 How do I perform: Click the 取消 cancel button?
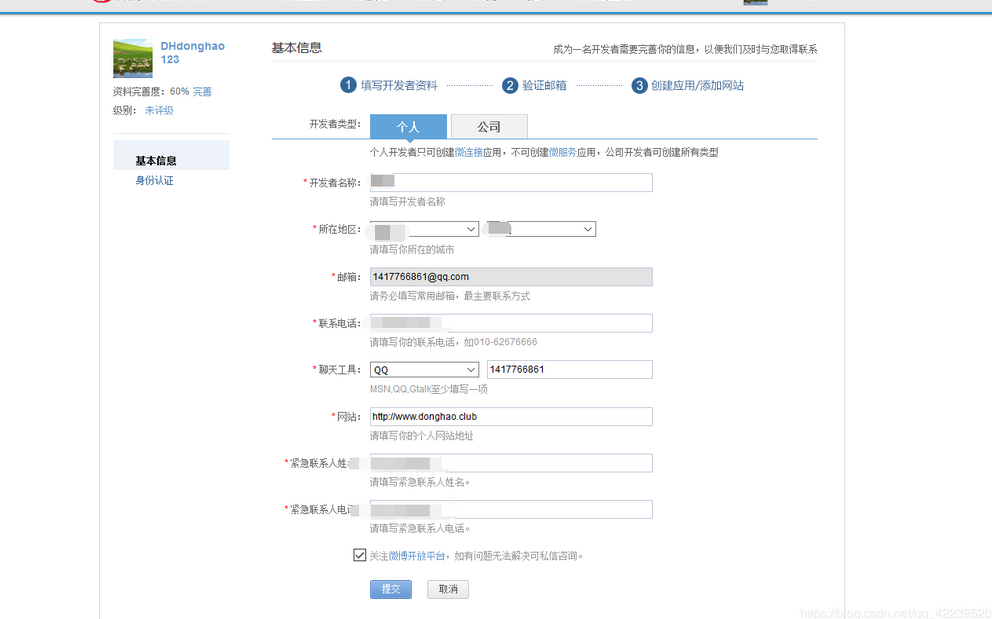[x=448, y=589]
